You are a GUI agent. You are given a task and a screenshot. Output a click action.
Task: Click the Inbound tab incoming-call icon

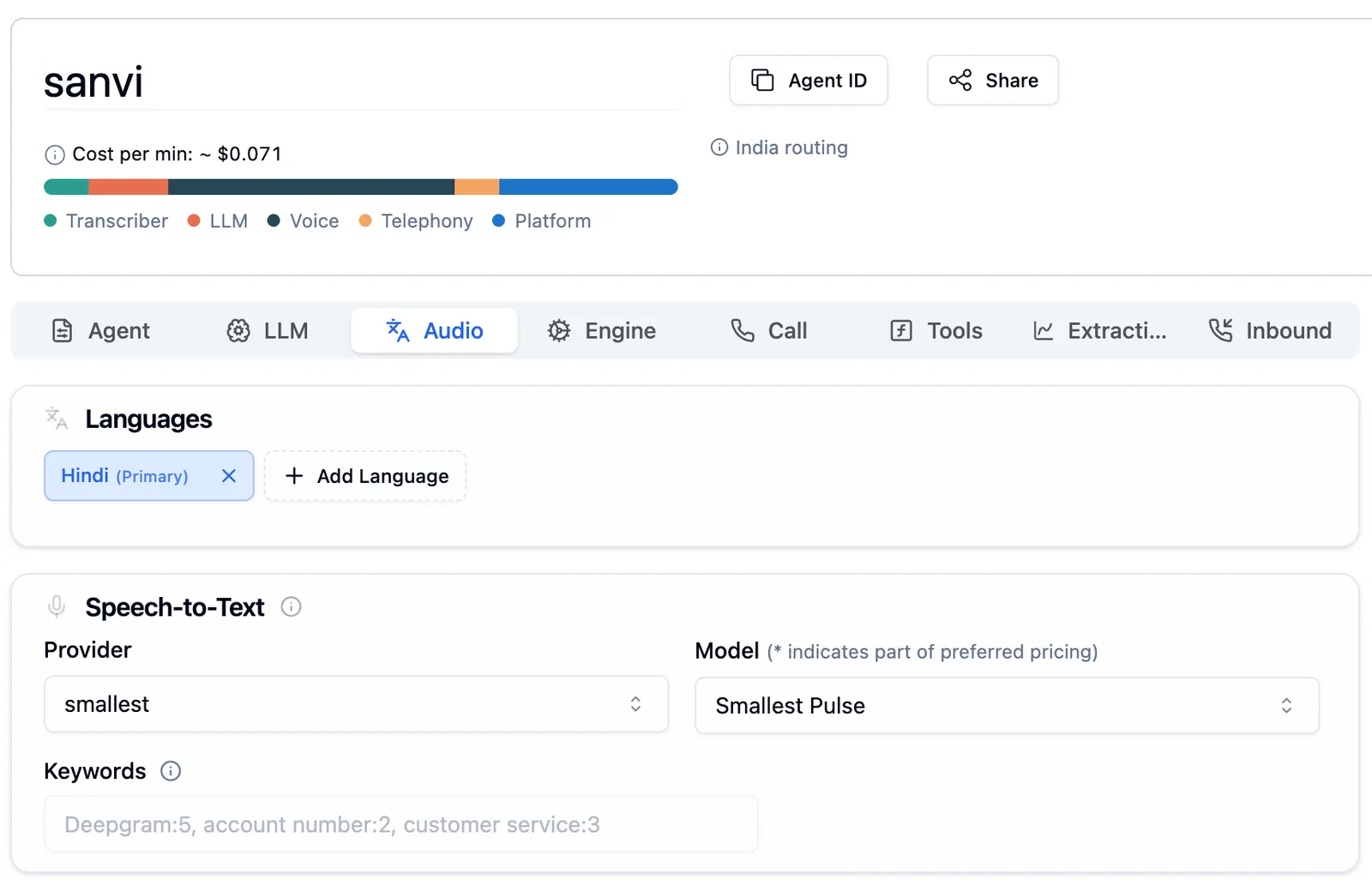tap(1220, 330)
